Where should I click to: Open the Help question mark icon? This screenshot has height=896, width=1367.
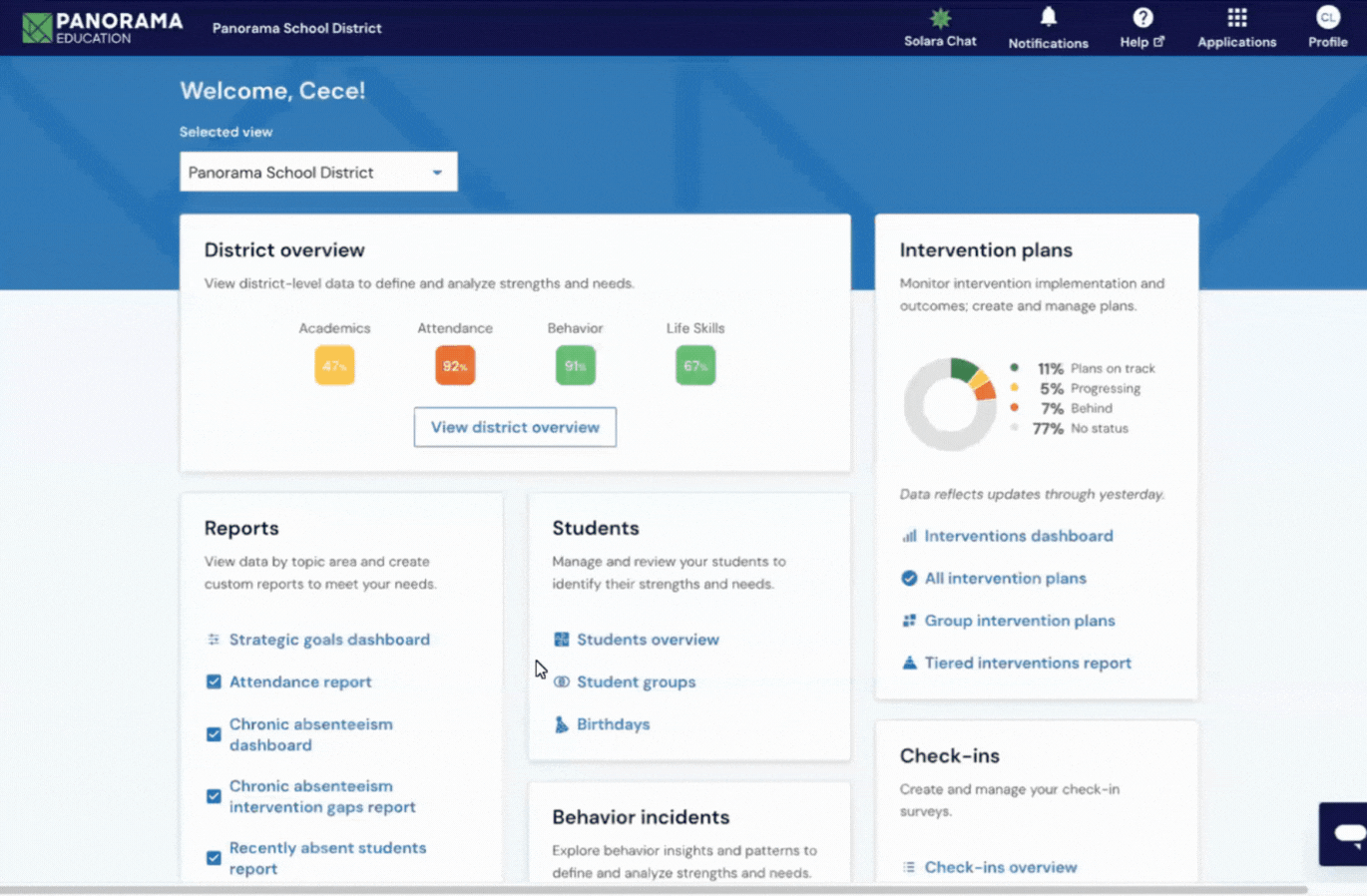coord(1142,18)
